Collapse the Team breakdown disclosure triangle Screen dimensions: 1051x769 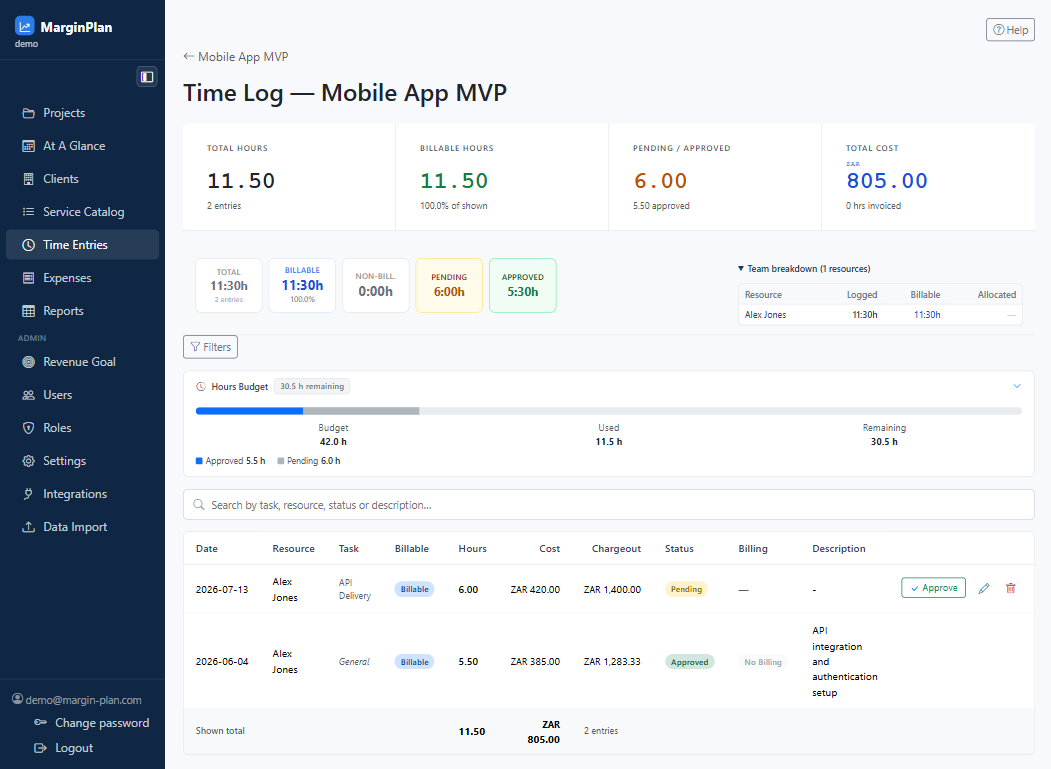coord(741,268)
